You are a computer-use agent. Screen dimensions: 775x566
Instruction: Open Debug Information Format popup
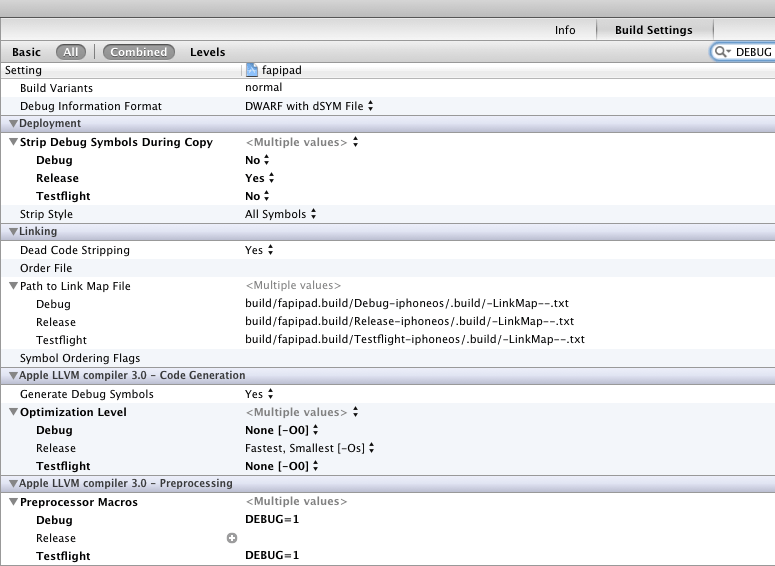click(309, 106)
